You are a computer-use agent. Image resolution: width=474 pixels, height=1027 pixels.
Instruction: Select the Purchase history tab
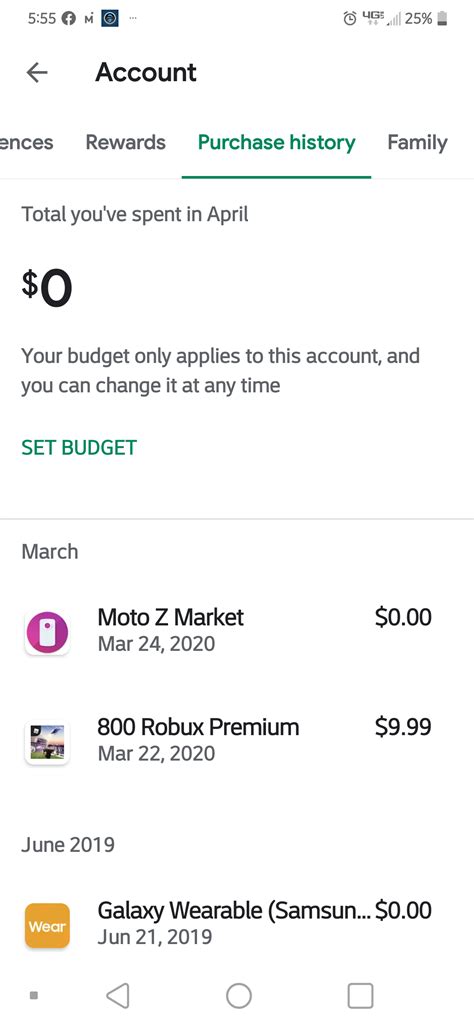276,142
